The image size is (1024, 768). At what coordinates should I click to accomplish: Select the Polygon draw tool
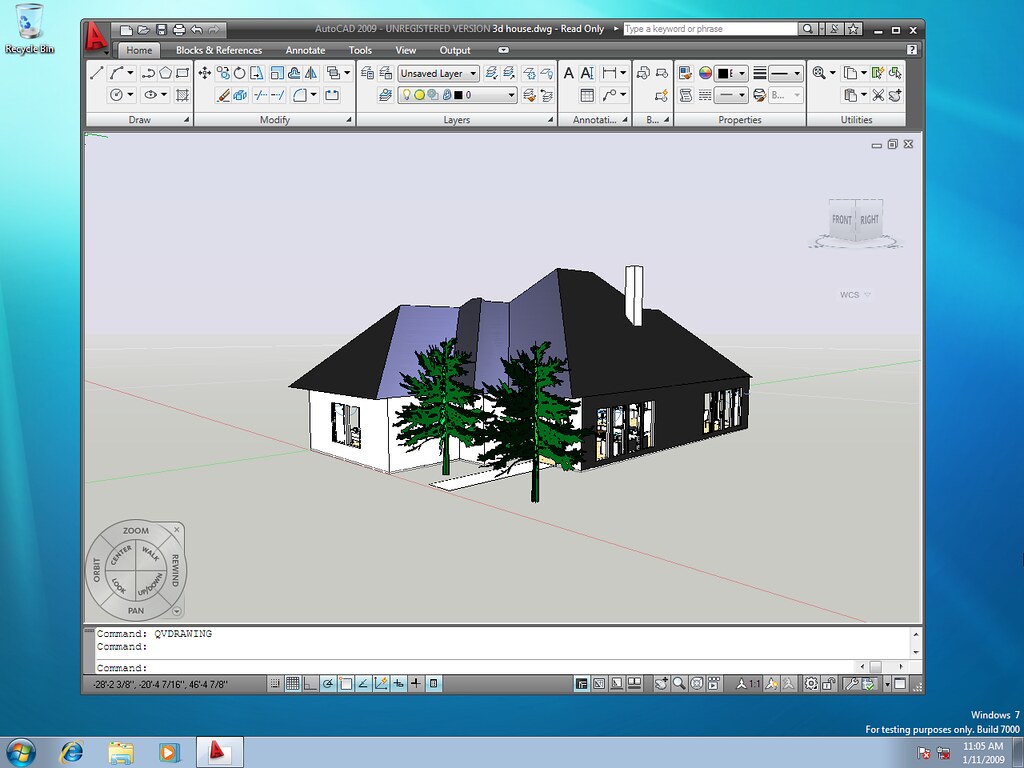(166, 73)
